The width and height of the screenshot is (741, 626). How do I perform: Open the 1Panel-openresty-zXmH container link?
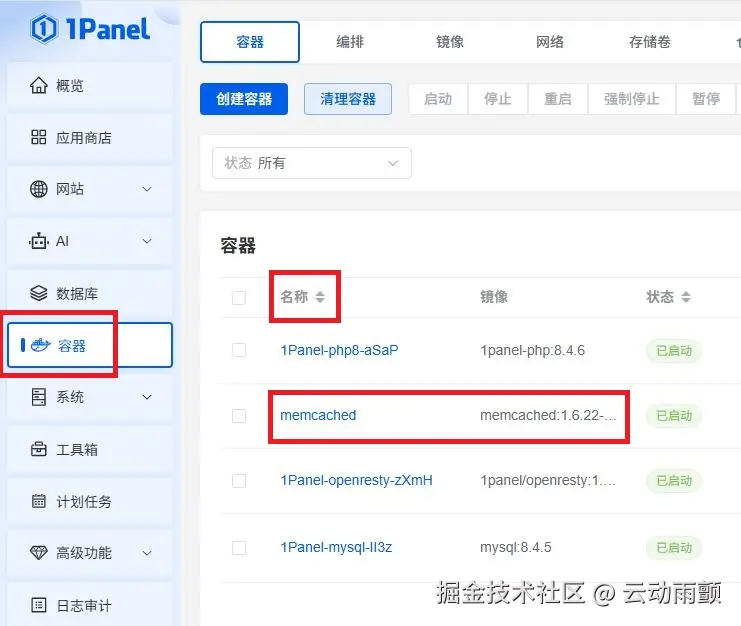pos(356,480)
